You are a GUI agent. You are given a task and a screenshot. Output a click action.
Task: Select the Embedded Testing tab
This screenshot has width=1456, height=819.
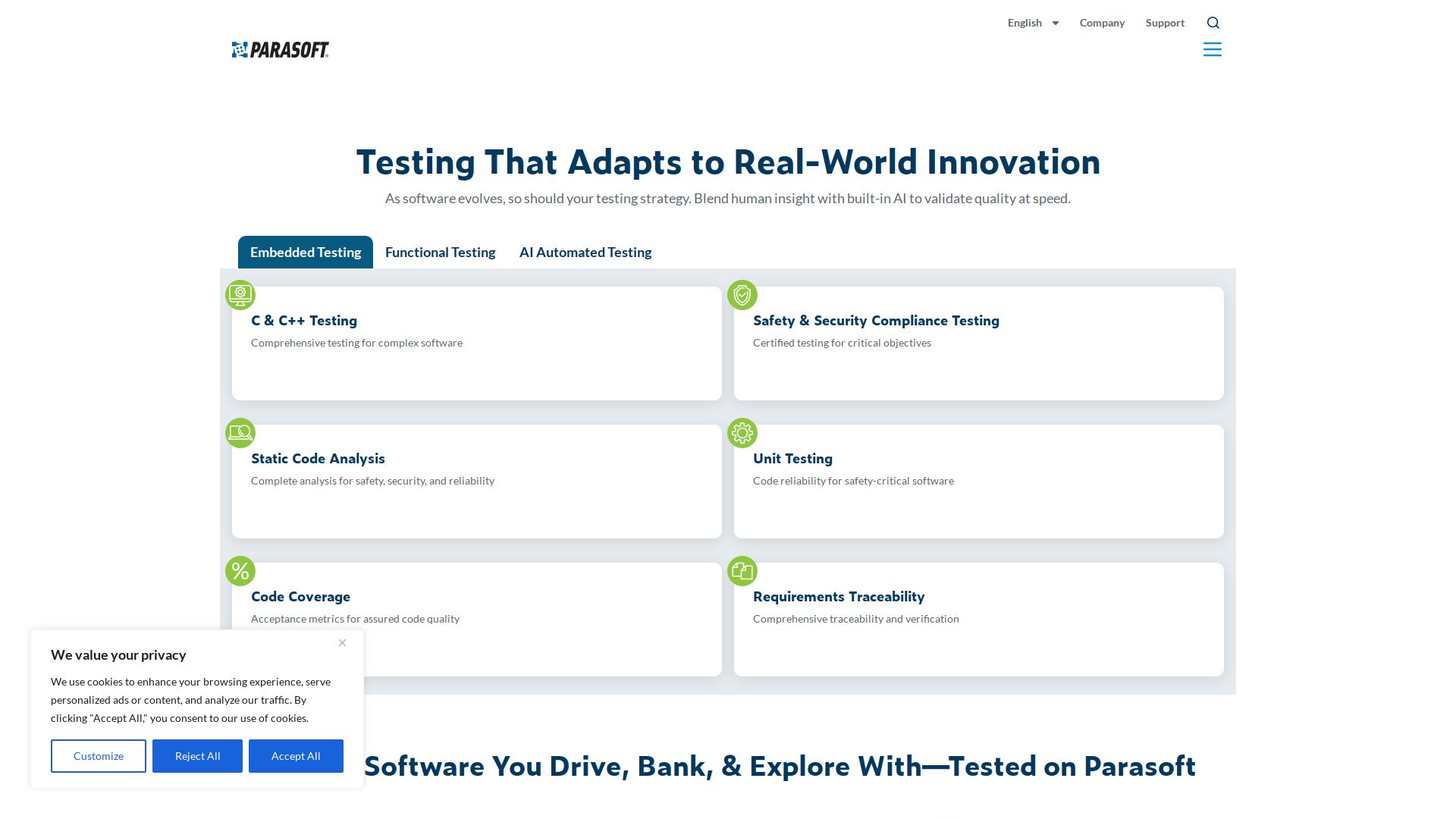tap(306, 253)
